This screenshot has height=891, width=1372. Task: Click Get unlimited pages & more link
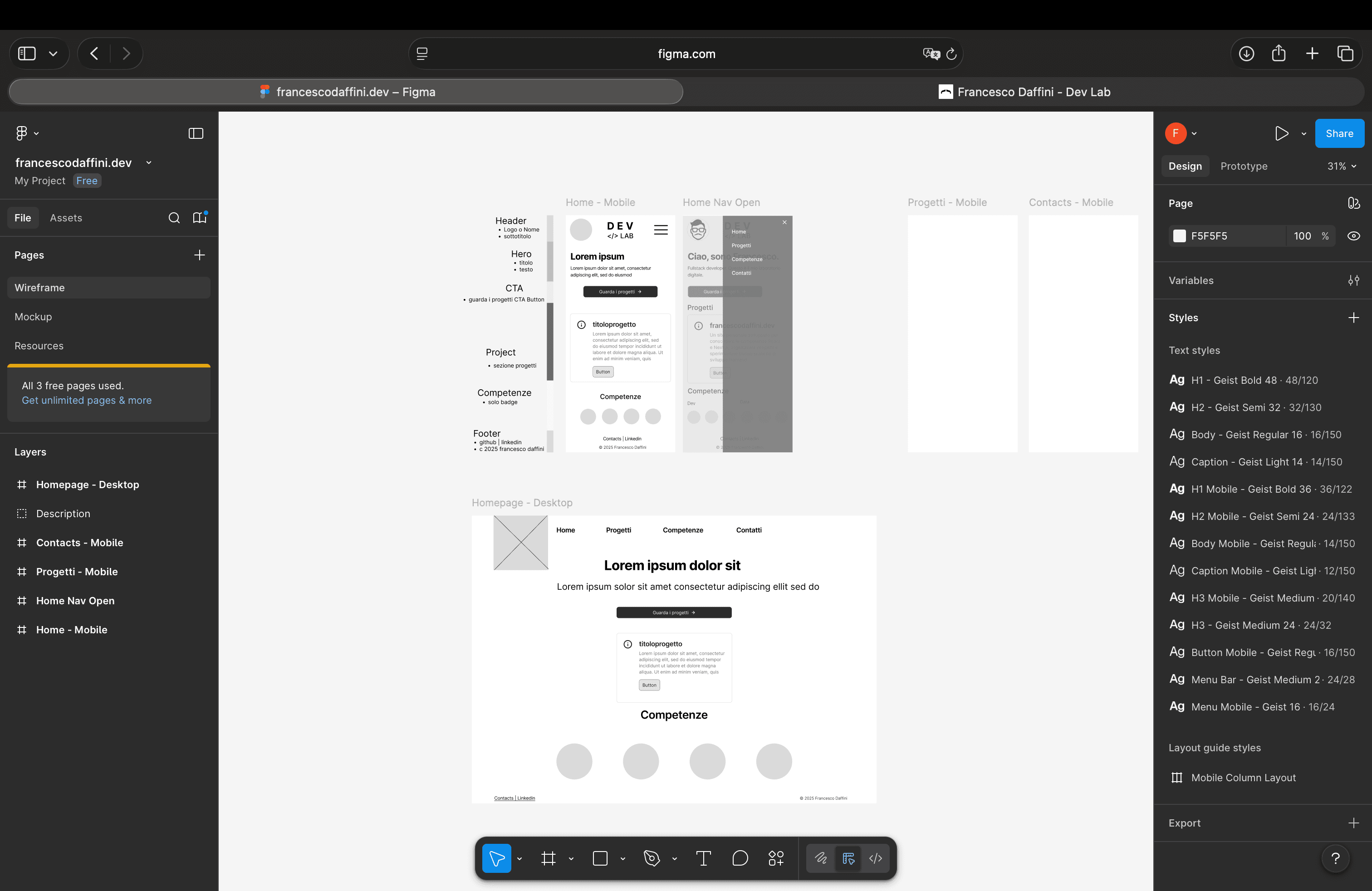[87, 400]
